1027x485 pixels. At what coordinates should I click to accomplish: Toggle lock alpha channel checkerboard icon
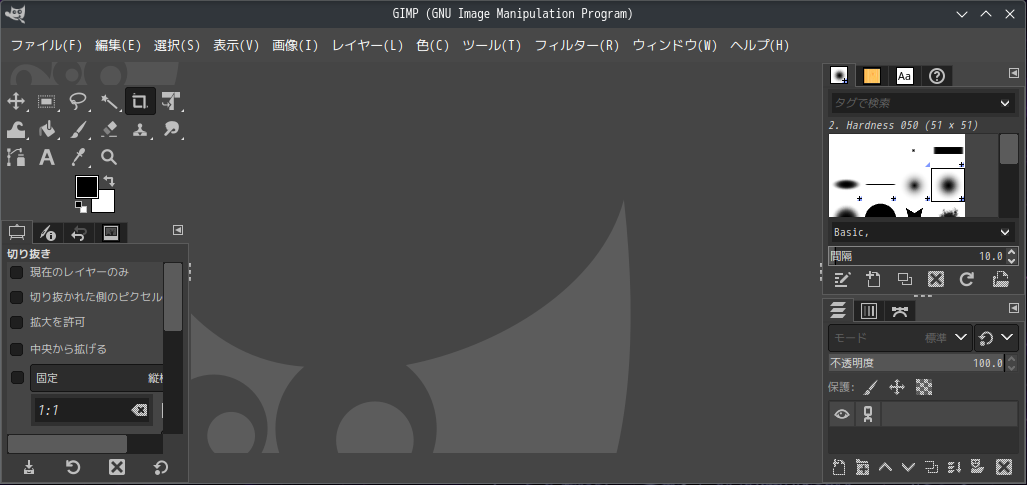point(924,387)
